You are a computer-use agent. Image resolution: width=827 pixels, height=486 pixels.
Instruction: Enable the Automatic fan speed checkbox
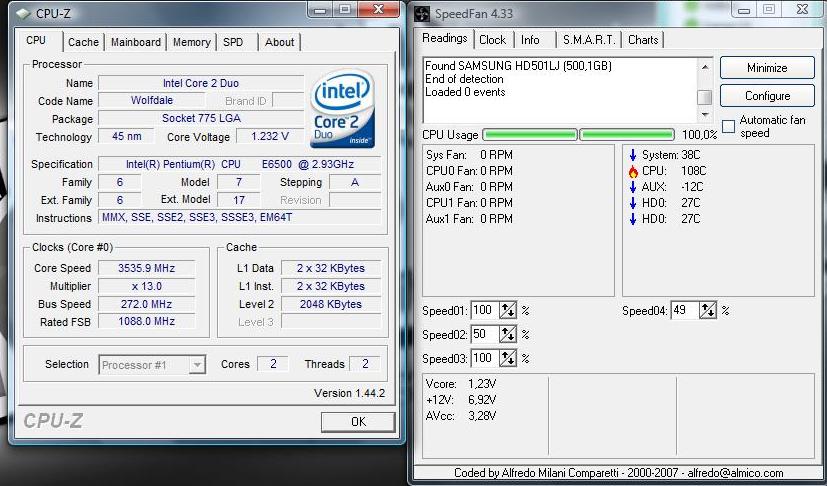point(728,126)
